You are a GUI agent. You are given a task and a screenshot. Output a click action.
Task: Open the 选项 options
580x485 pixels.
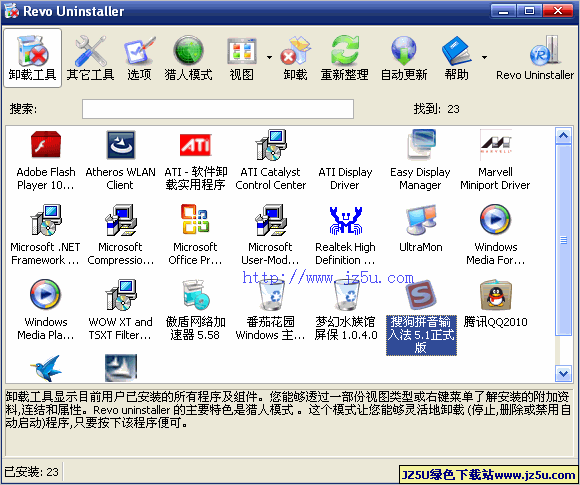tap(139, 58)
